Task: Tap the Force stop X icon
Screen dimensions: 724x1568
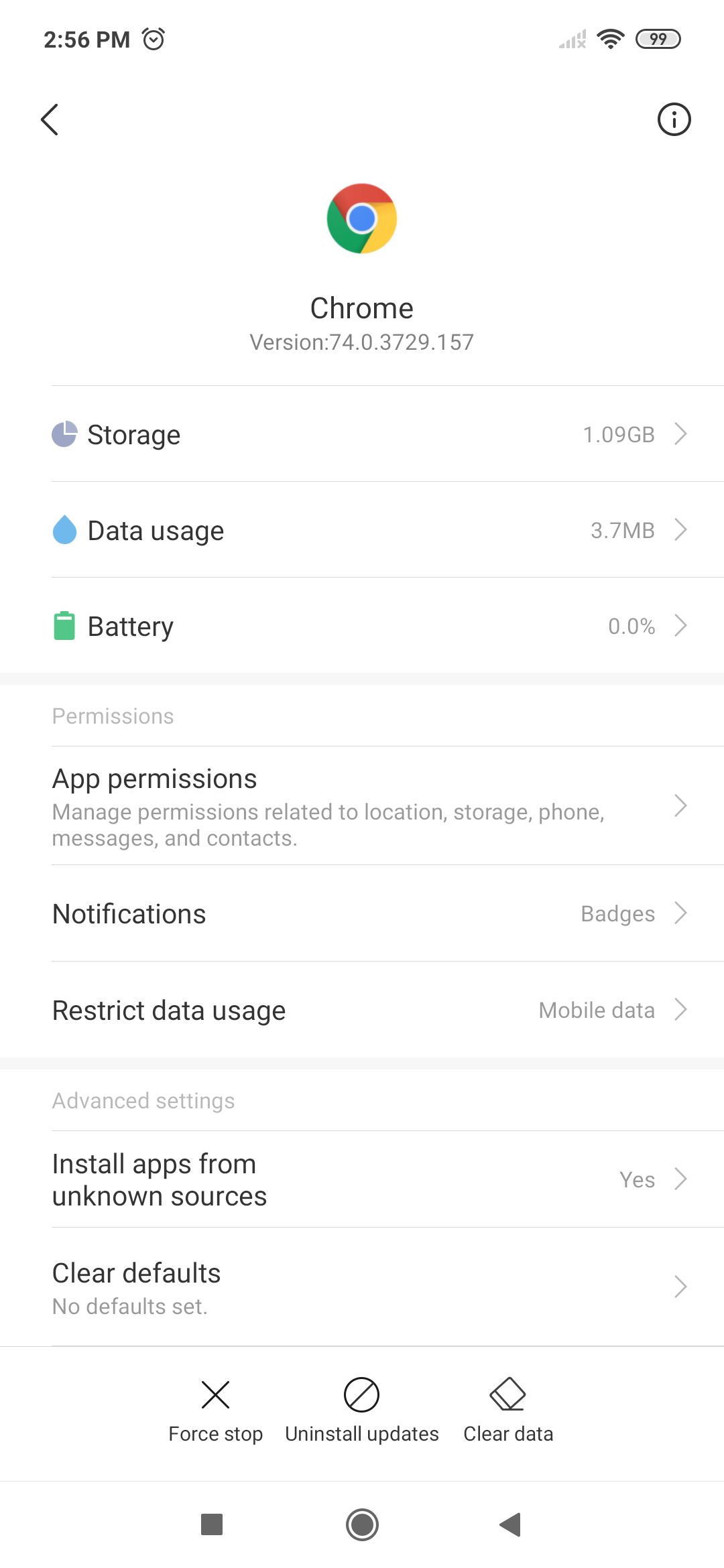Action: (x=215, y=1395)
